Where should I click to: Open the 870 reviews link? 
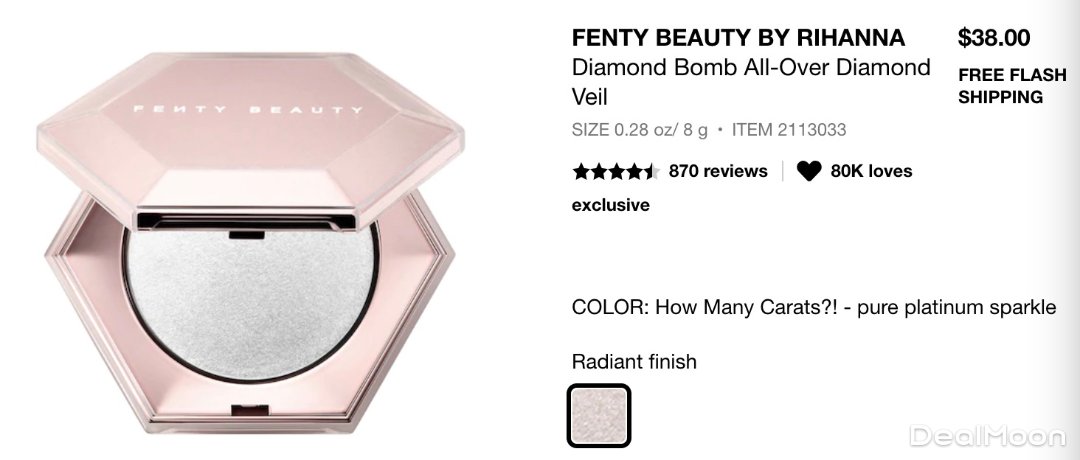pos(718,171)
